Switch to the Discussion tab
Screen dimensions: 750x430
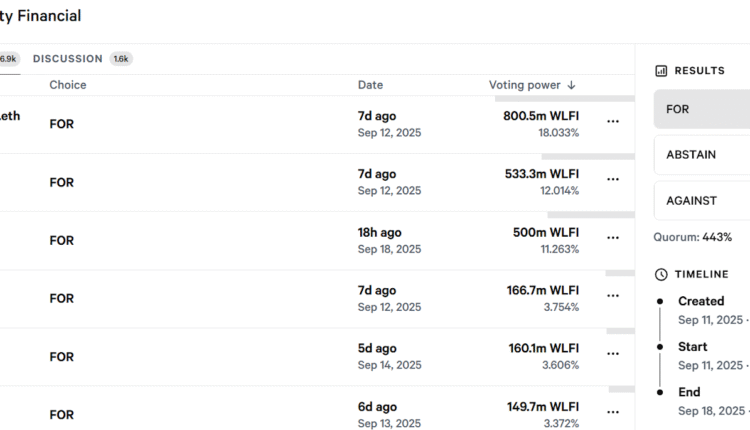coord(68,59)
